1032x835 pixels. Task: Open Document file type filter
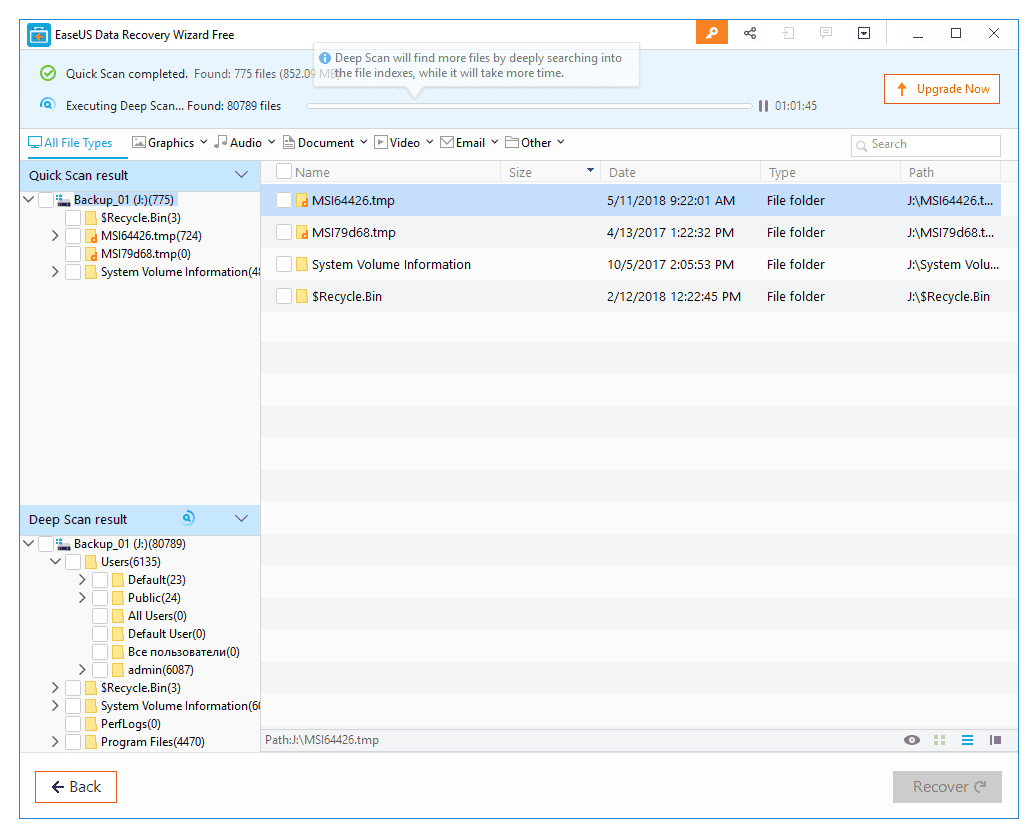click(325, 143)
